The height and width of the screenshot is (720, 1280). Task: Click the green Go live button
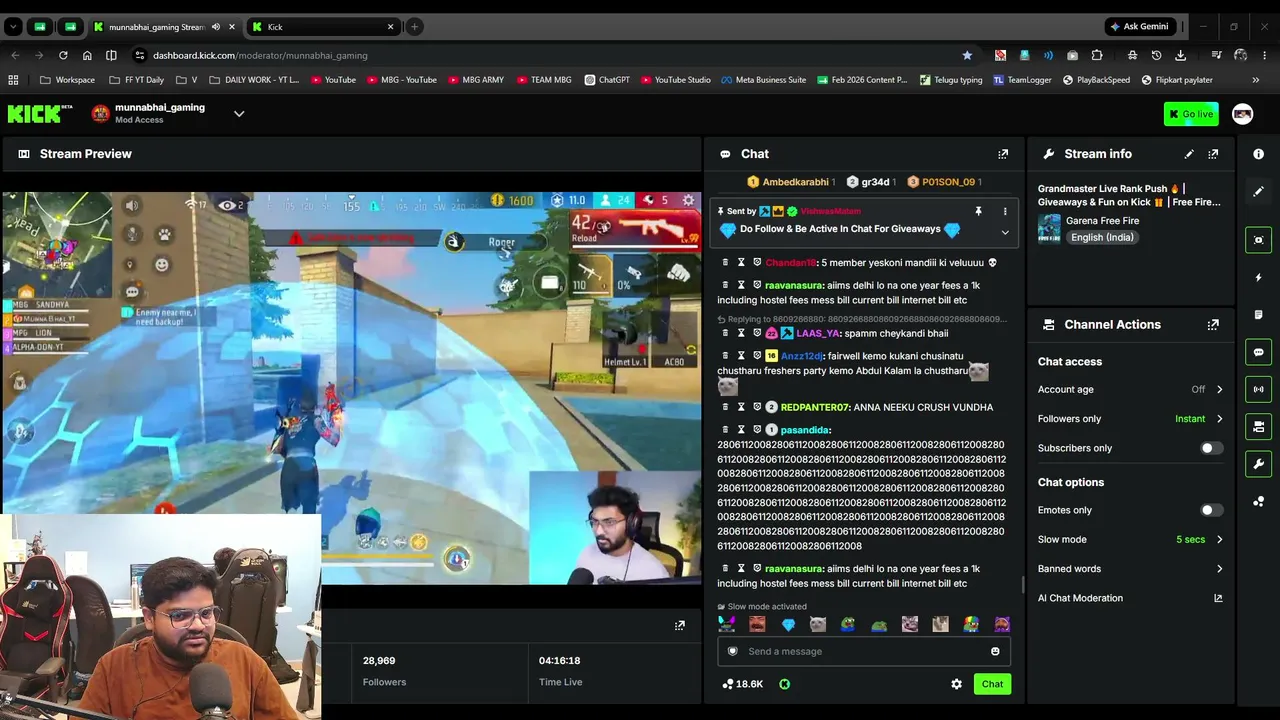1190,114
